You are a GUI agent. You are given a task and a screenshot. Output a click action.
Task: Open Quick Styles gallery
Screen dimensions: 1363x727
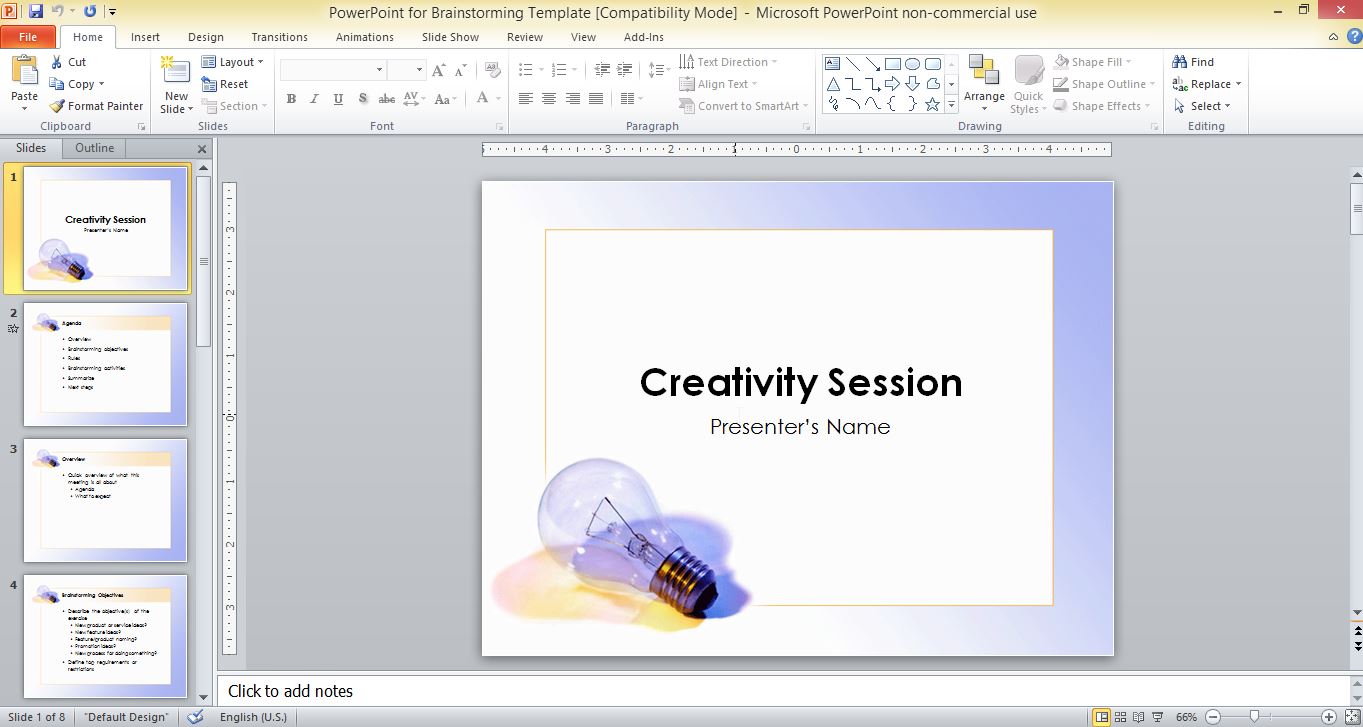pos(1028,85)
